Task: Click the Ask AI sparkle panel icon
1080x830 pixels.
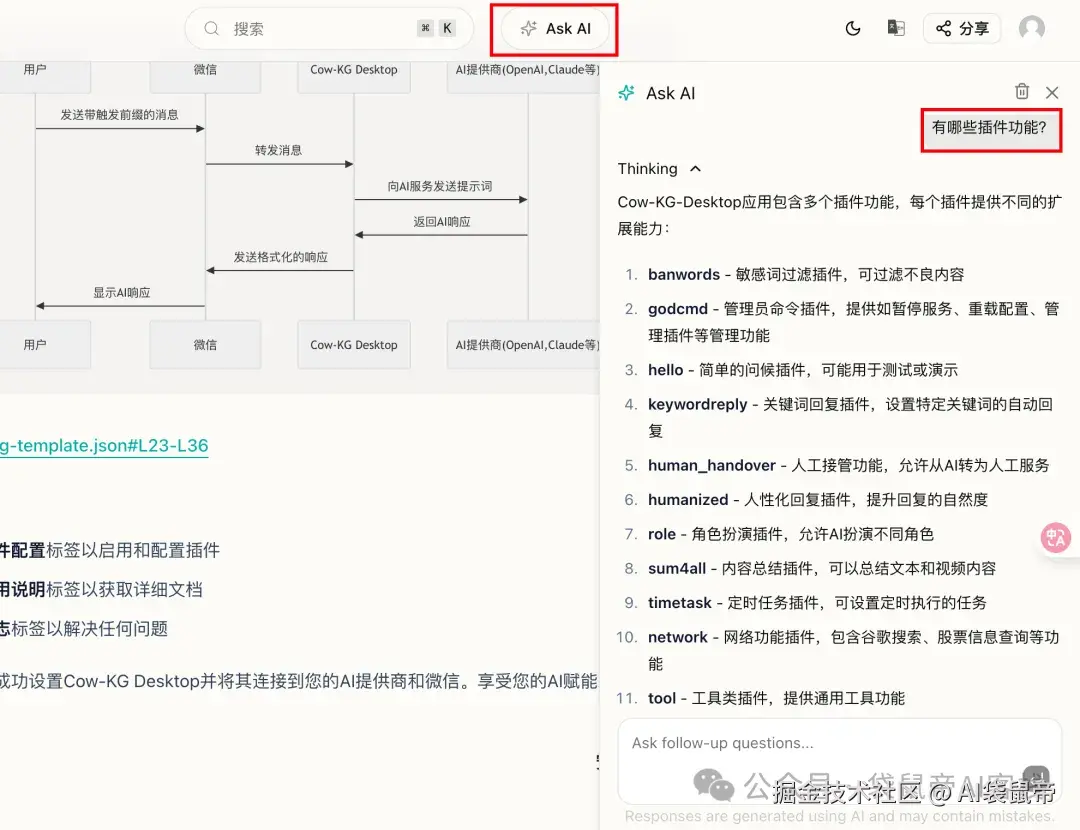Action: tap(626, 93)
